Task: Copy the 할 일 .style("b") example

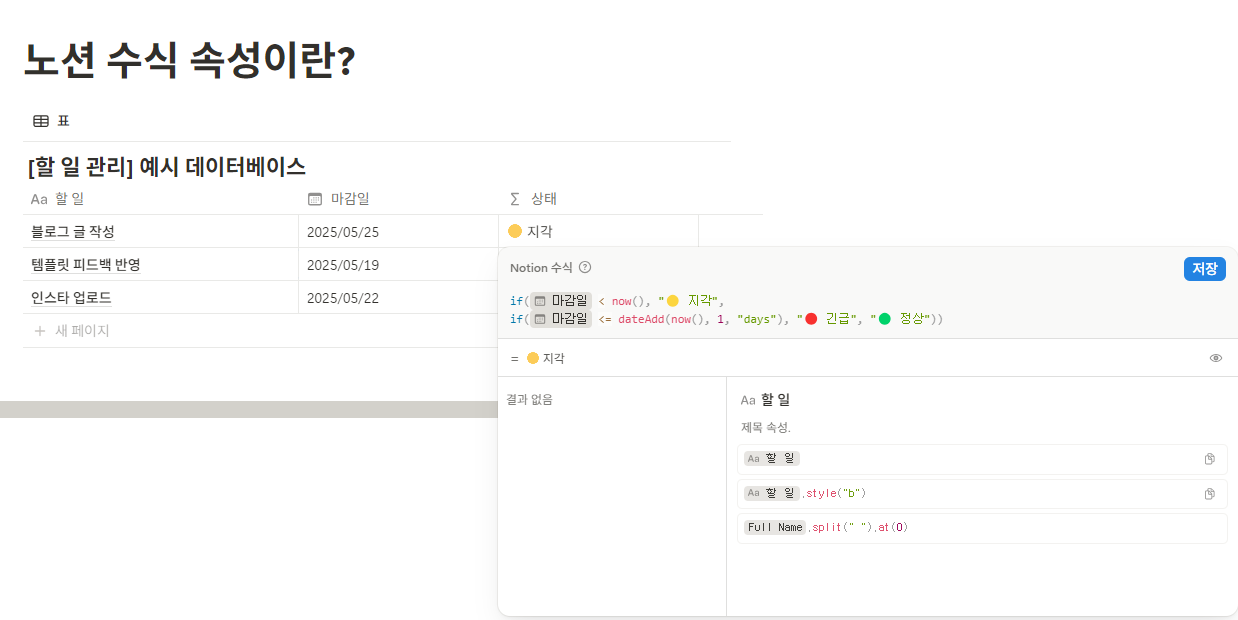Action: (1211, 493)
